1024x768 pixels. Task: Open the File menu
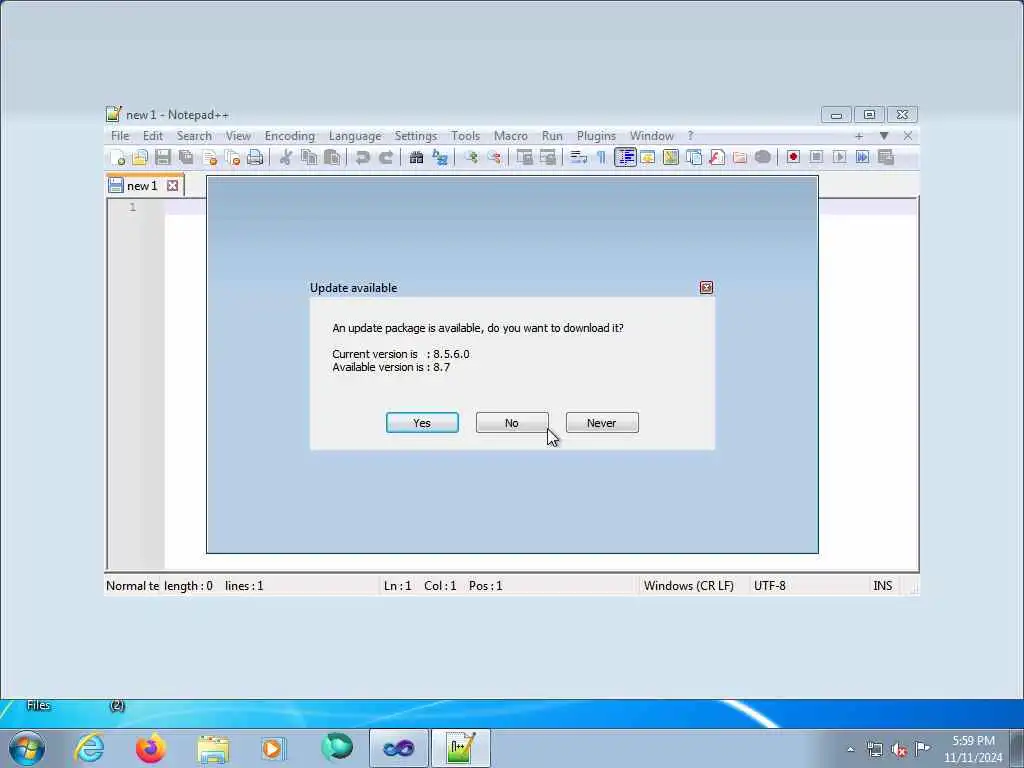[120, 136]
